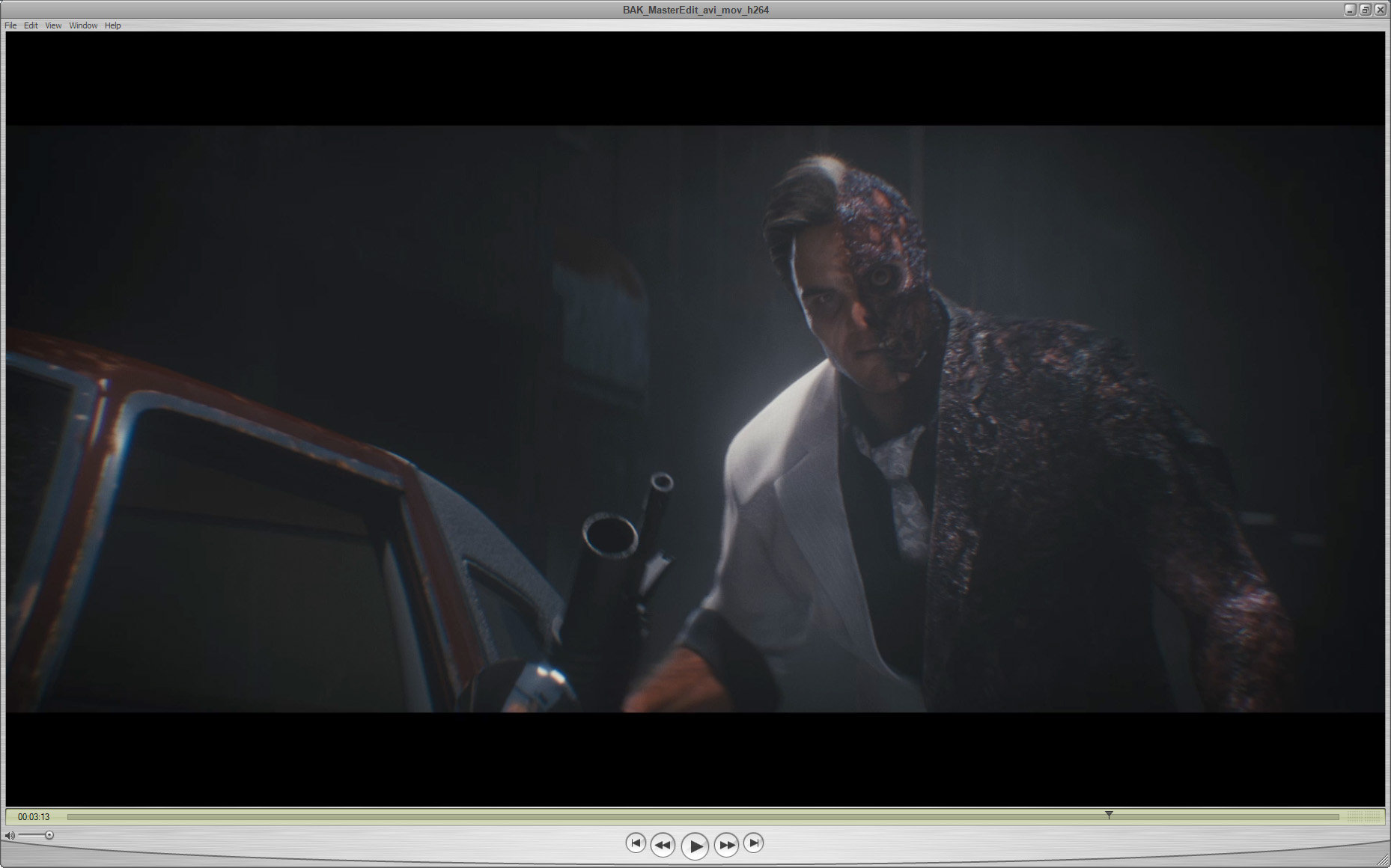
Task: Click the fast forward button
Action: coord(726,845)
